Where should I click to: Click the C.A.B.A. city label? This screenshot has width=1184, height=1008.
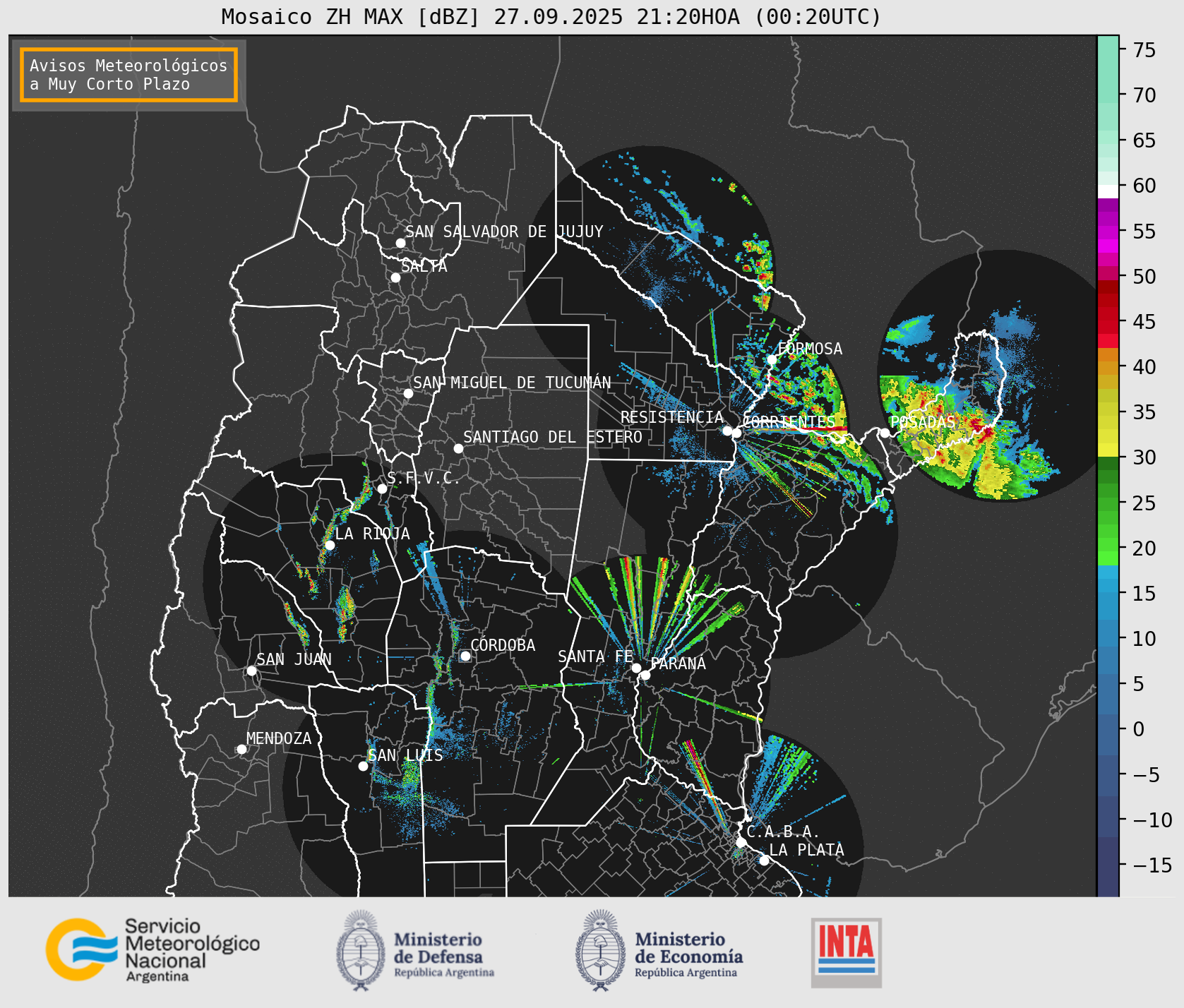pyautogui.click(x=783, y=832)
